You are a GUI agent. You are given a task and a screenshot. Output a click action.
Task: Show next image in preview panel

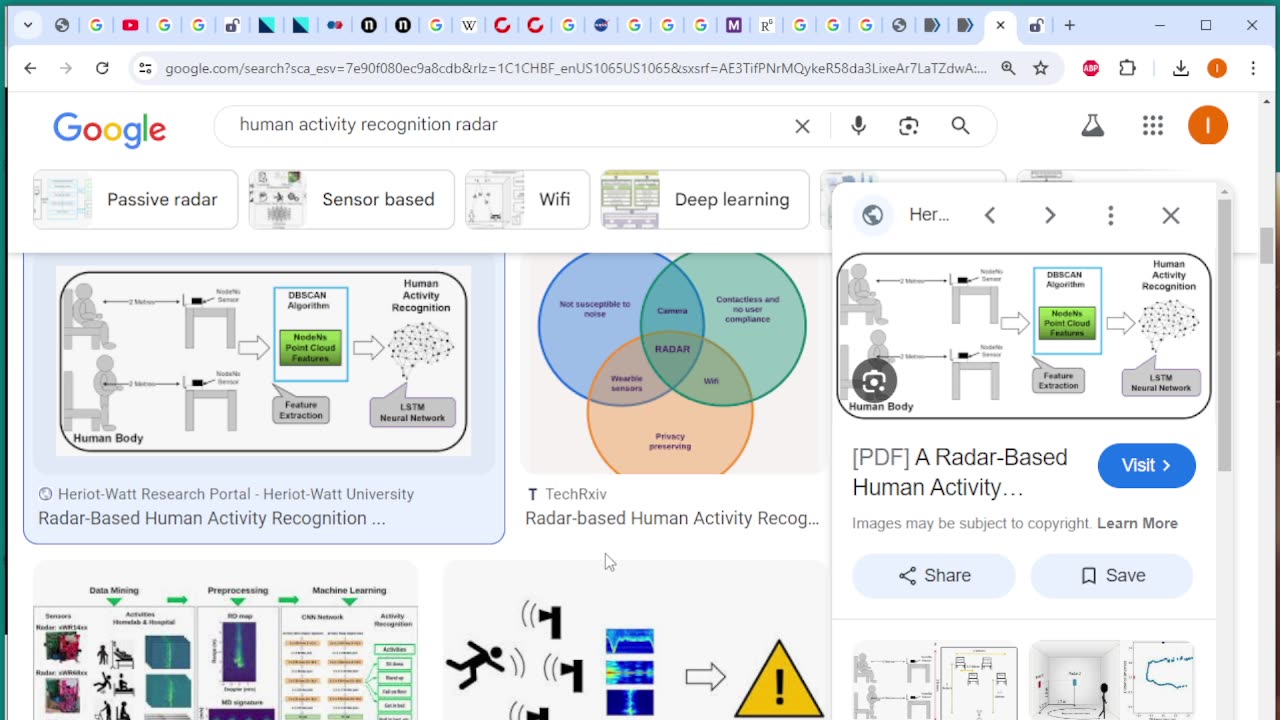(1050, 215)
